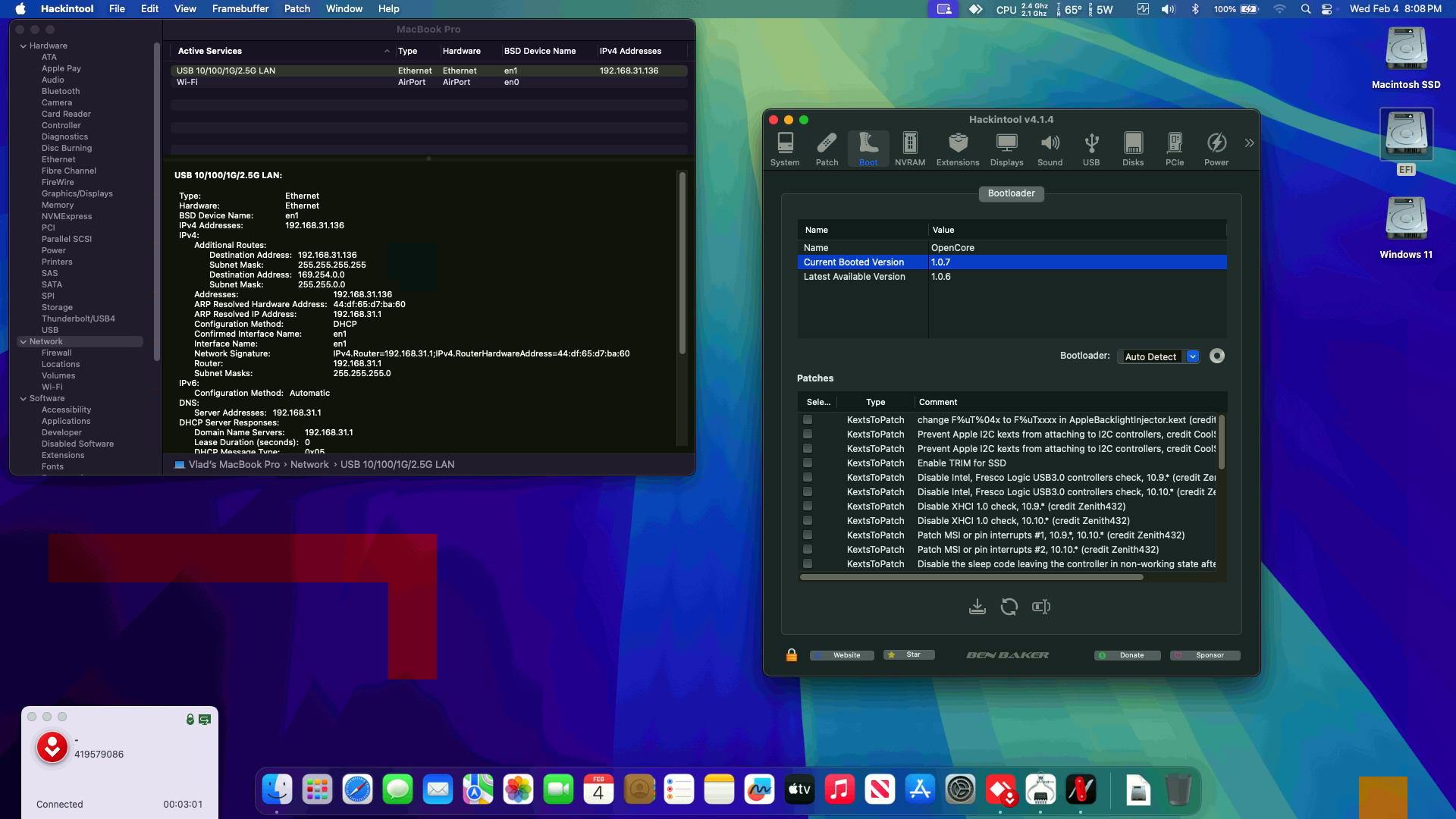The width and height of the screenshot is (1456, 819).
Task: Open the App Store from the Dock
Action: tap(920, 790)
